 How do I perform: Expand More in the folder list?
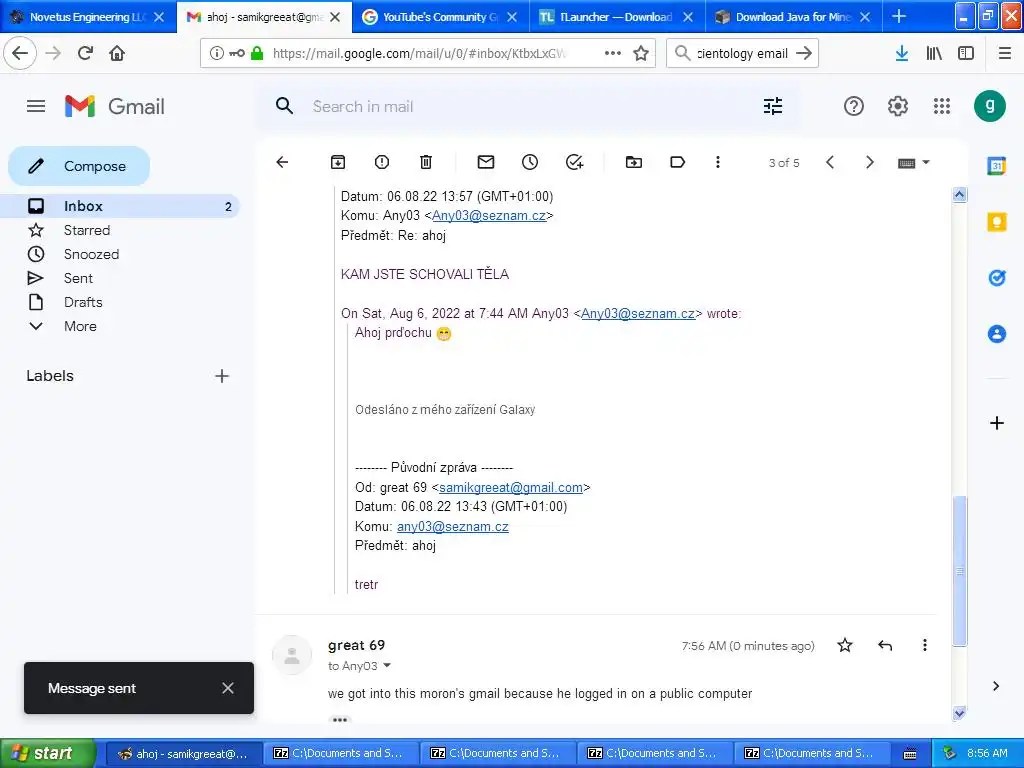coord(80,326)
